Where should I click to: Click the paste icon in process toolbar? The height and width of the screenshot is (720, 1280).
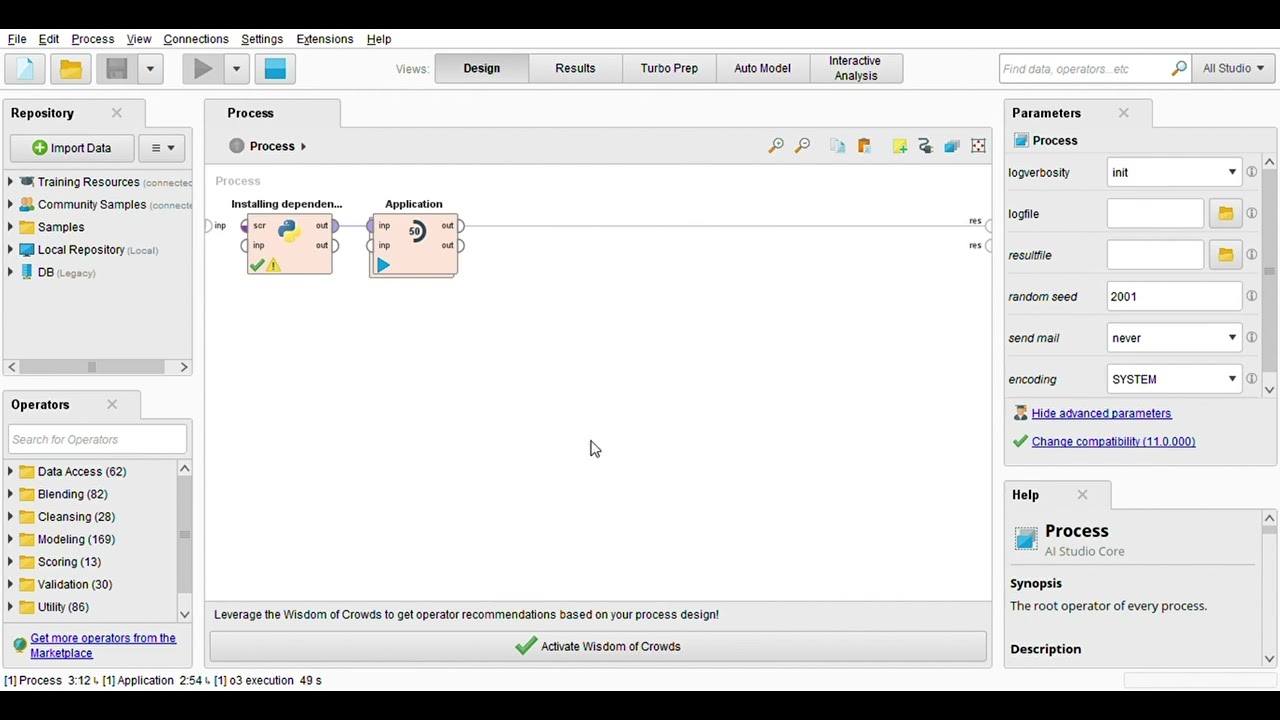864,146
